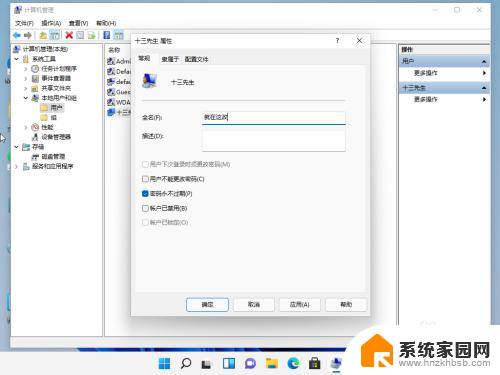Open the Task View from the taskbar

207,364
